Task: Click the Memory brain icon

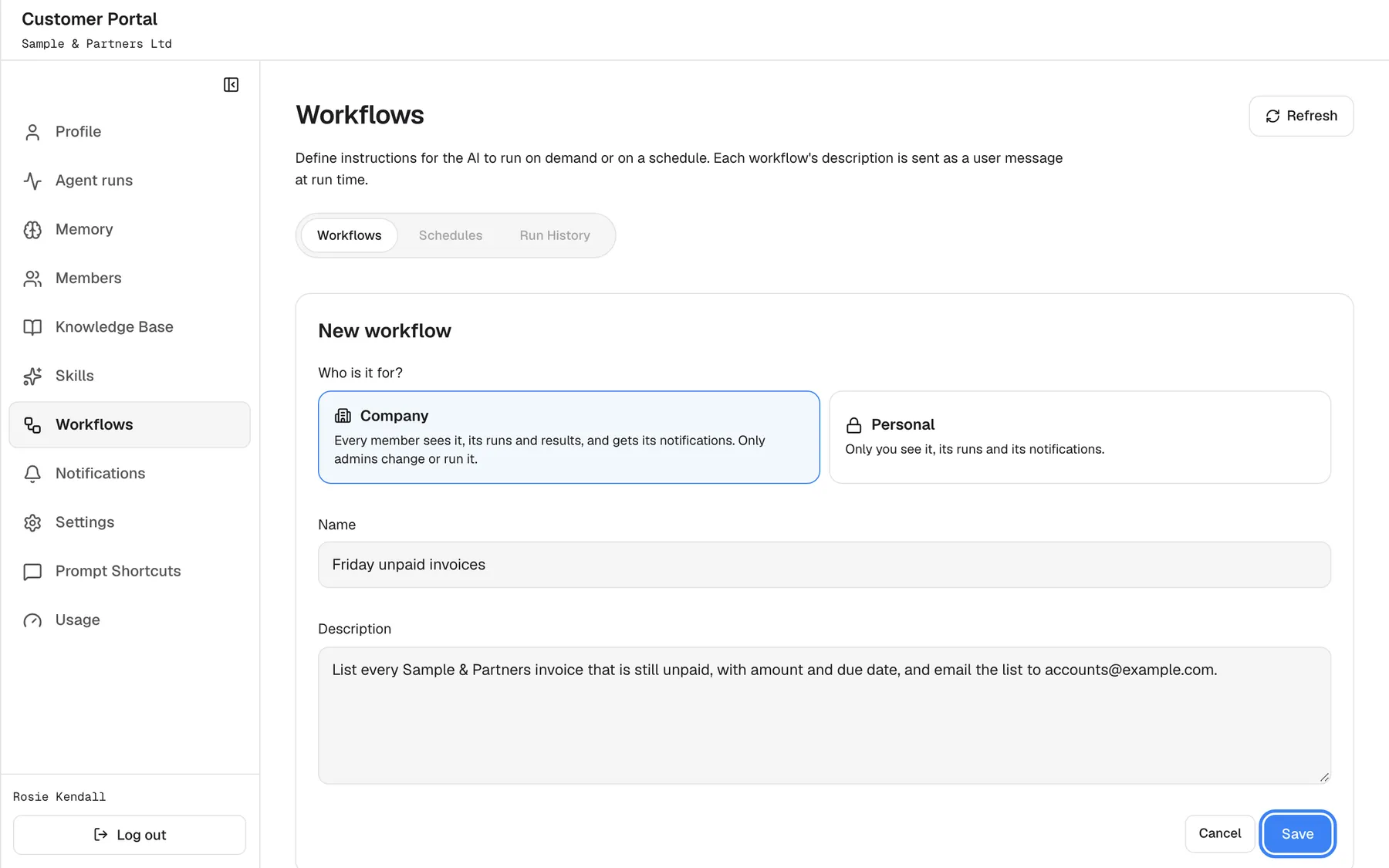Action: point(32,229)
